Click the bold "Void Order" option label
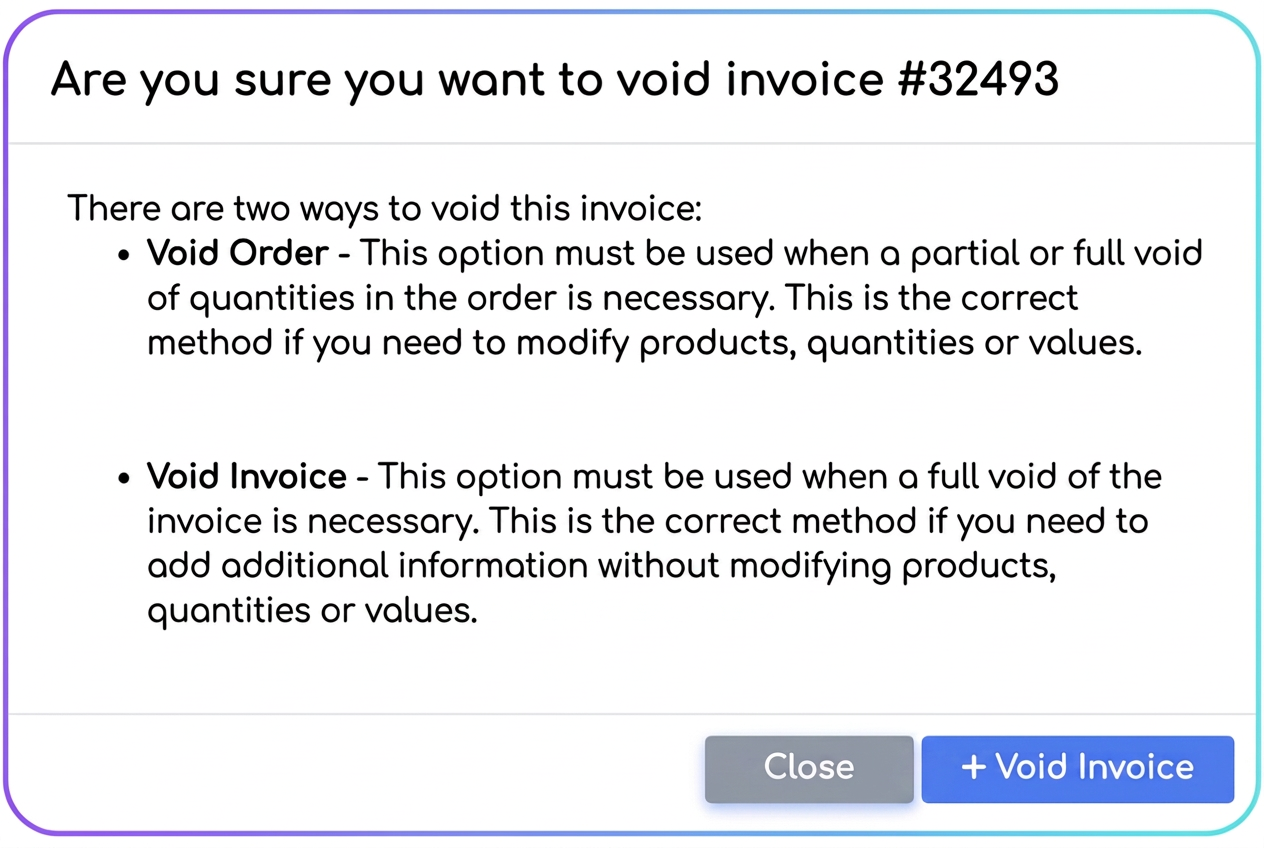The image size is (1264, 848). [238, 253]
